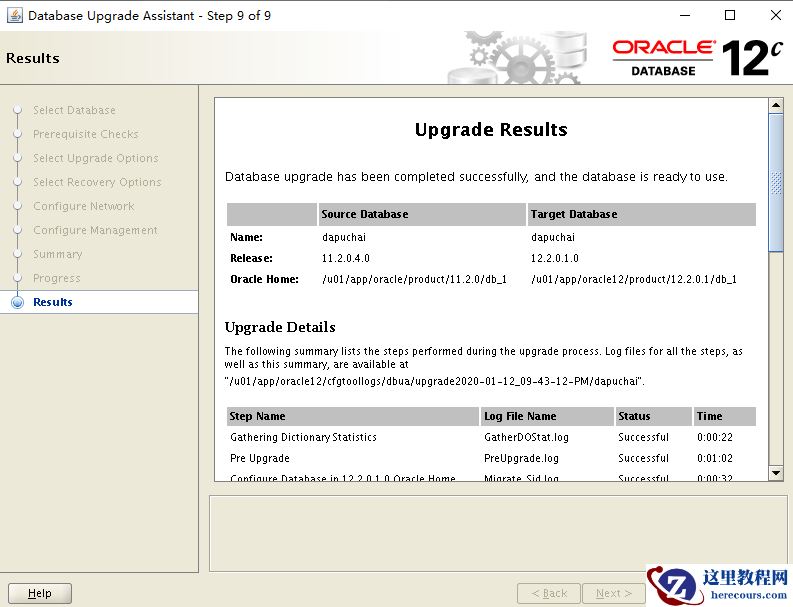Click the vertical scrollbar thumb

tap(776, 182)
